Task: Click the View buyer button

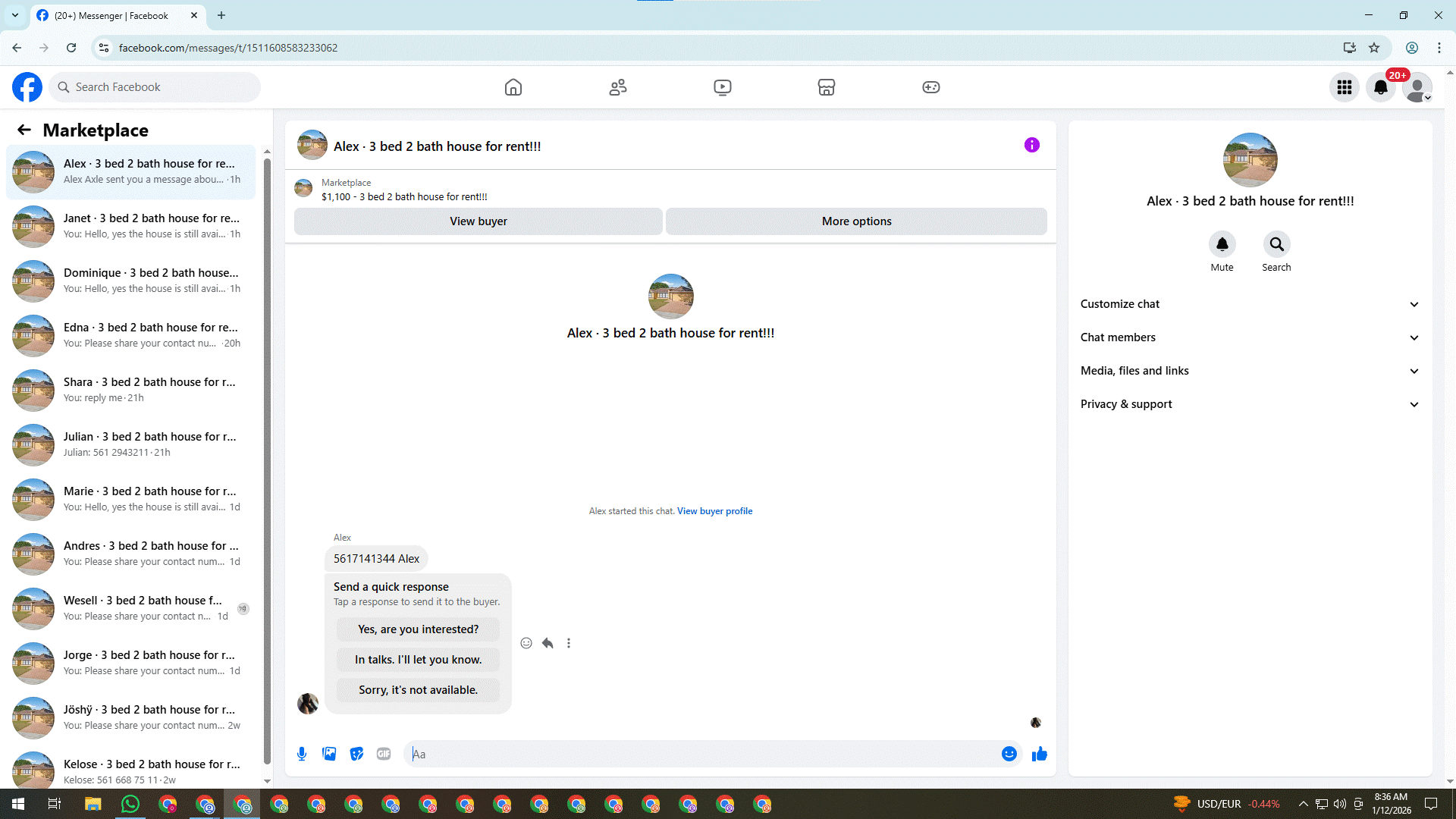Action: pos(479,221)
